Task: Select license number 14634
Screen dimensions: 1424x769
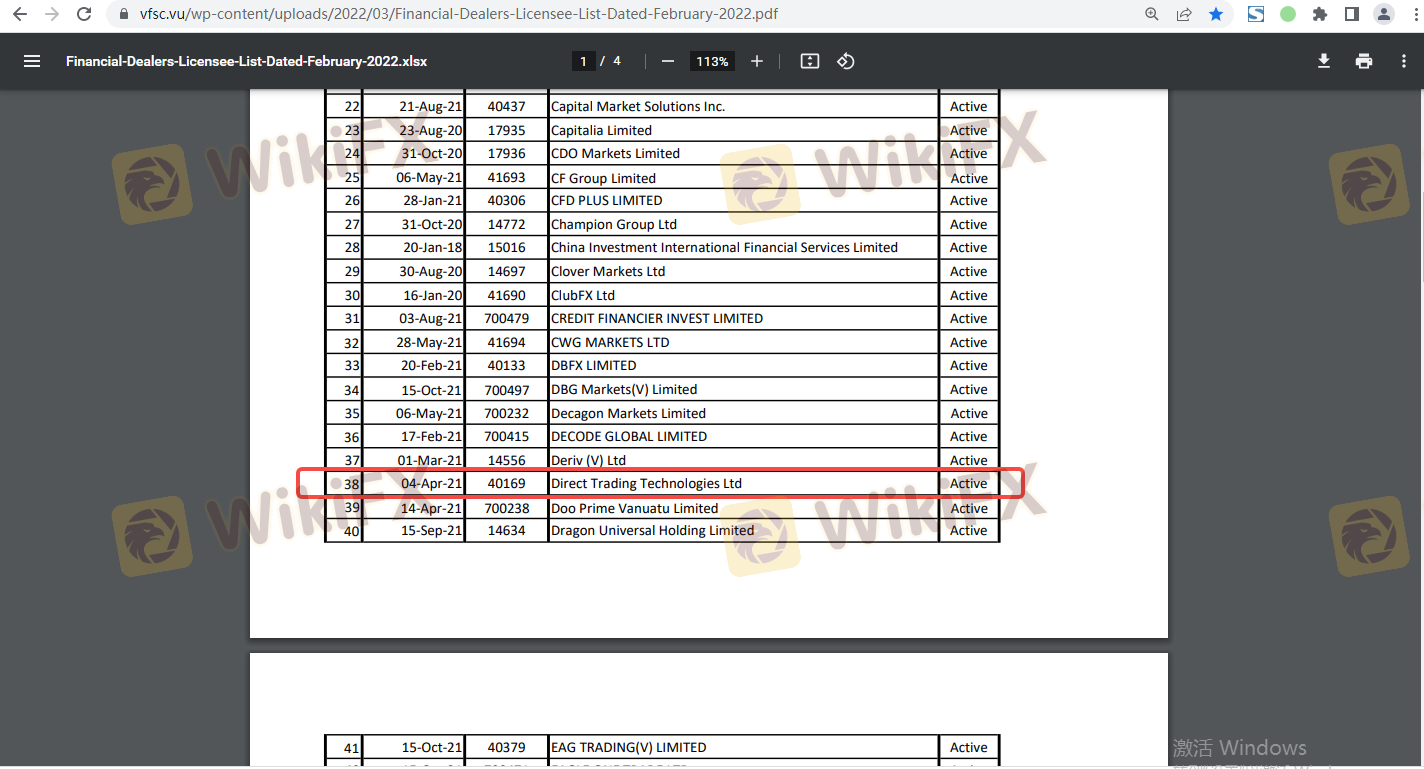Action: [x=506, y=531]
